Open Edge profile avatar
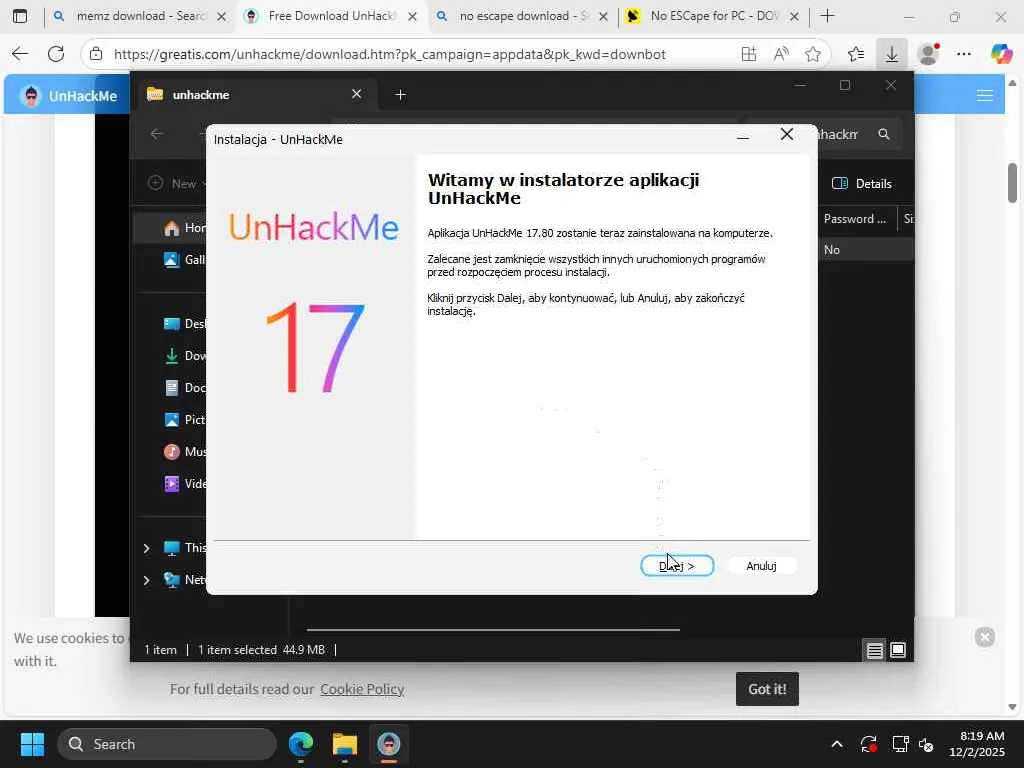Screen dimensions: 1024x768 (x=928, y=54)
